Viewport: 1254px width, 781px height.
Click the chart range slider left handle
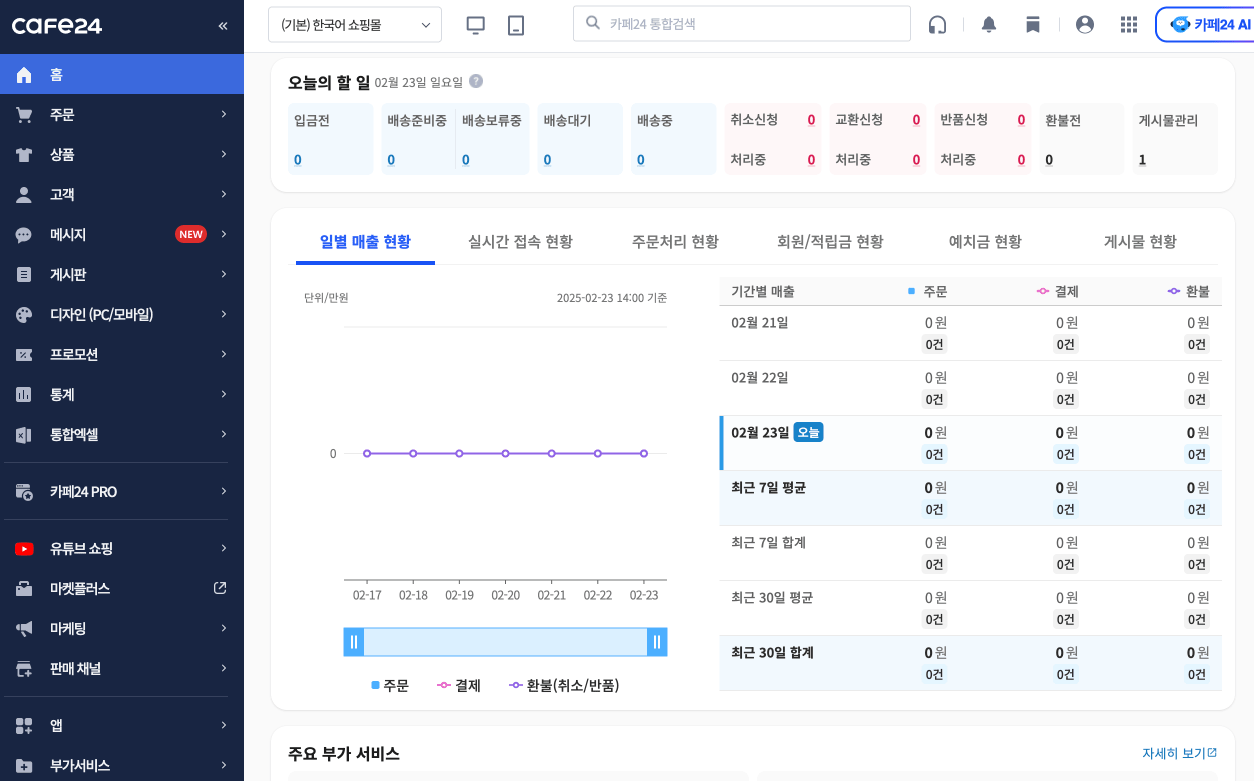tap(354, 642)
